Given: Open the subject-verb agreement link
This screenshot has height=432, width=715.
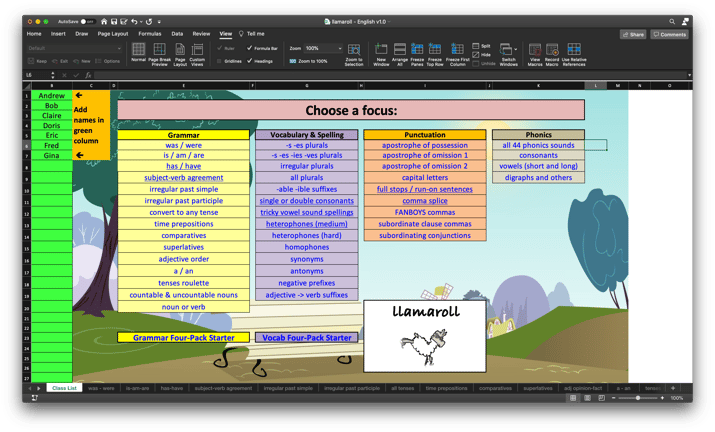Looking at the screenshot, I should pos(184,177).
